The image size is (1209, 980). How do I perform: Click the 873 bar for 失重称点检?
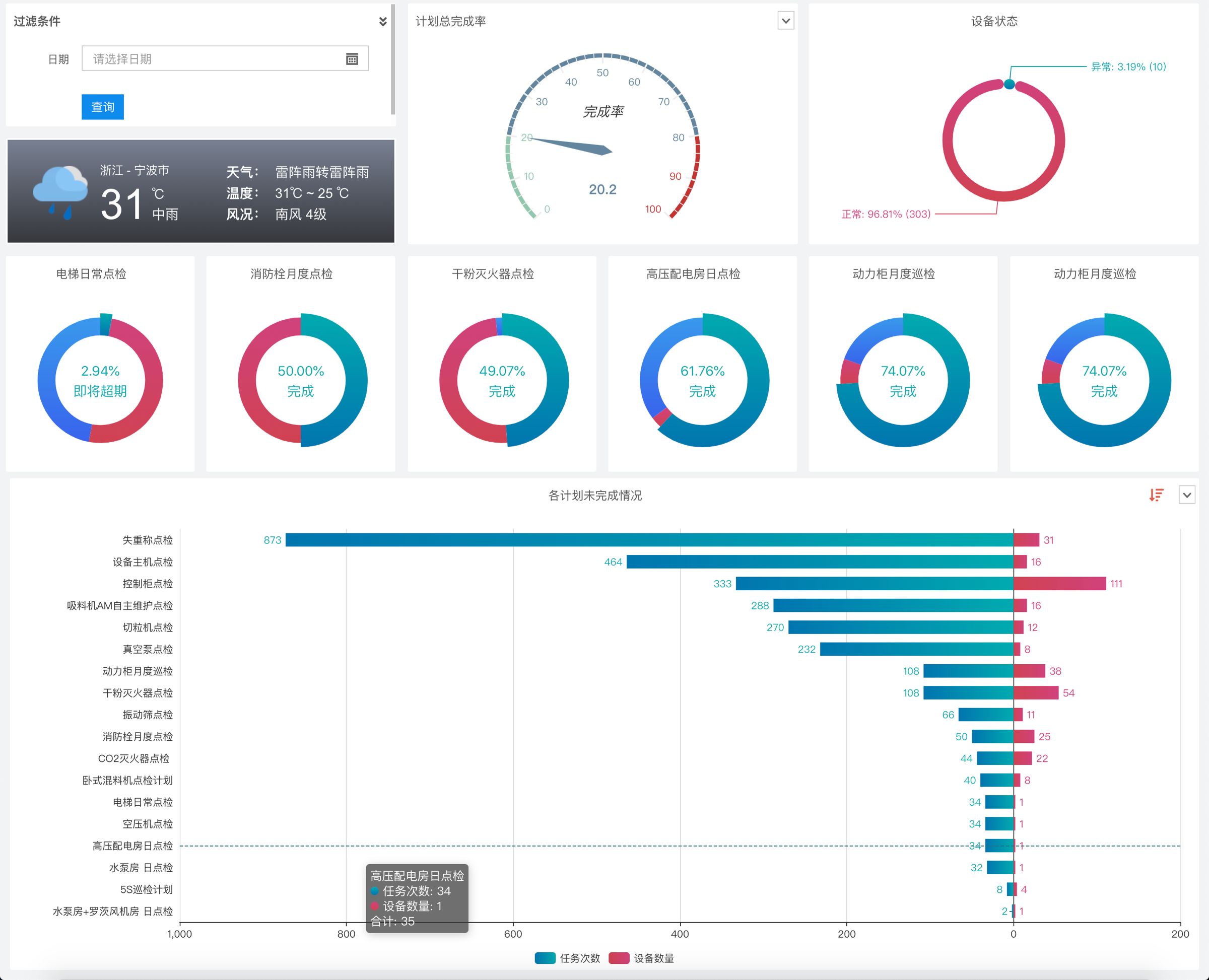pos(649,540)
